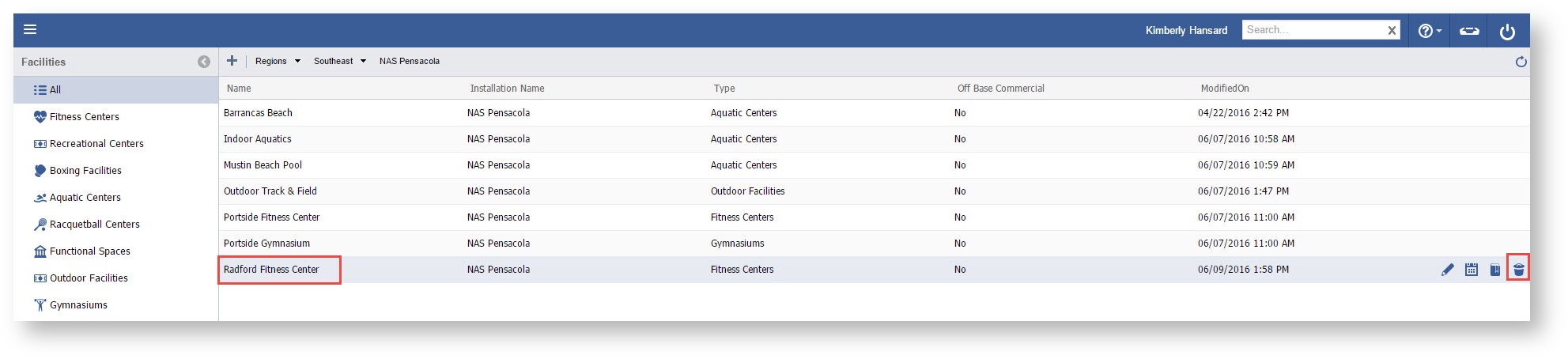Open the hamburger menu icon
1568x359 pixels.
[30, 30]
